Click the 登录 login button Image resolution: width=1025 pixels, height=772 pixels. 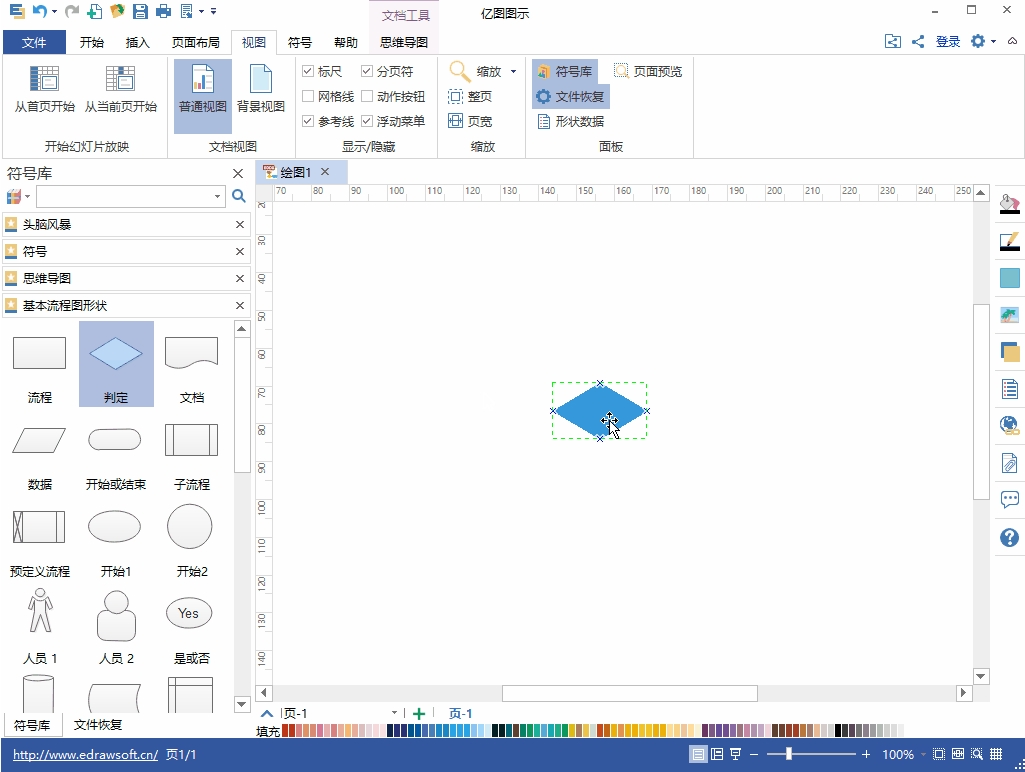click(x=947, y=42)
